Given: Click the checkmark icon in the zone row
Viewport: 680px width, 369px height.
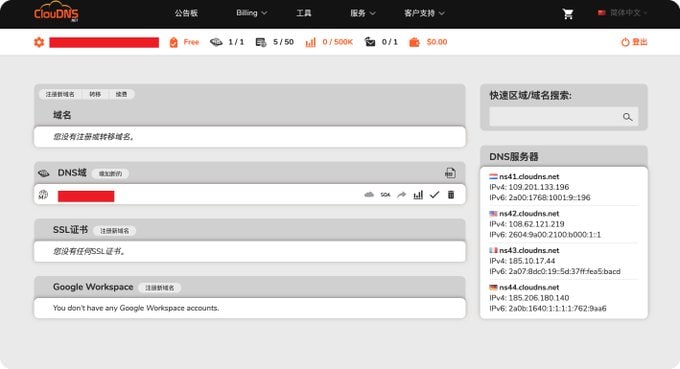Looking at the screenshot, I should click(434, 195).
